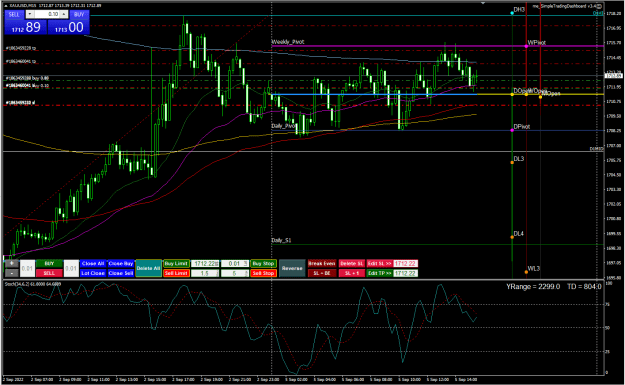Click the YRange = 2299.0 text
The image size is (625, 385).
coord(533,287)
